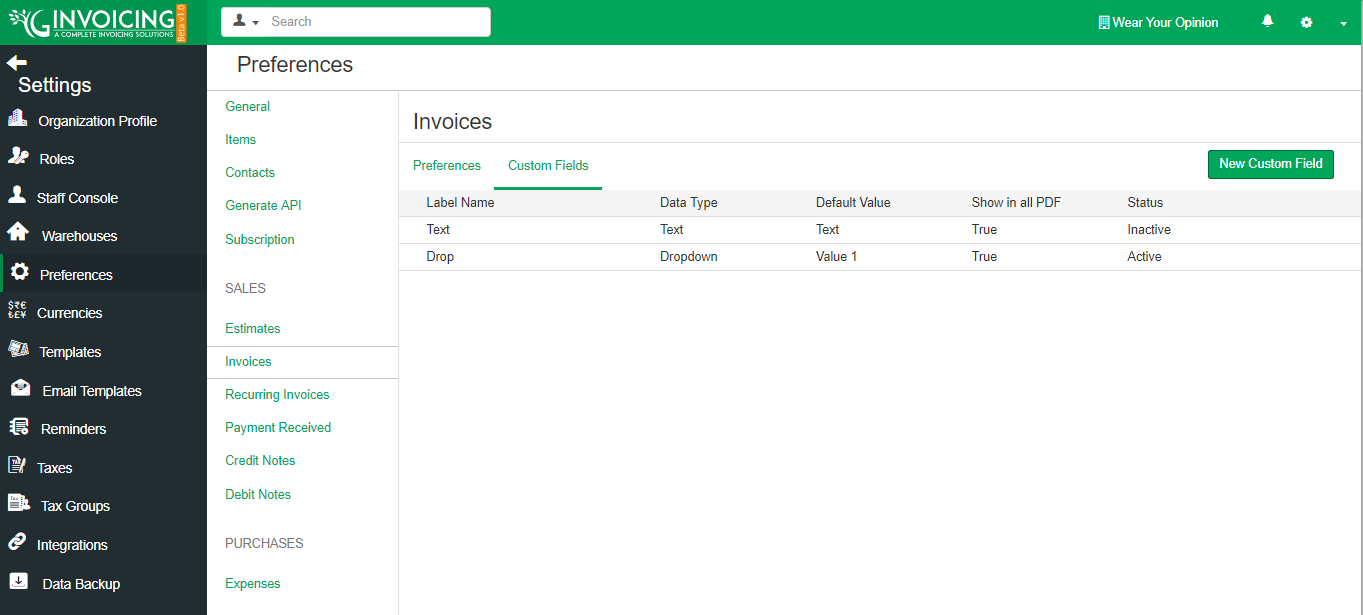Click the New Custom Field button
Image resolution: width=1363 pixels, height=615 pixels.
pos(1271,164)
